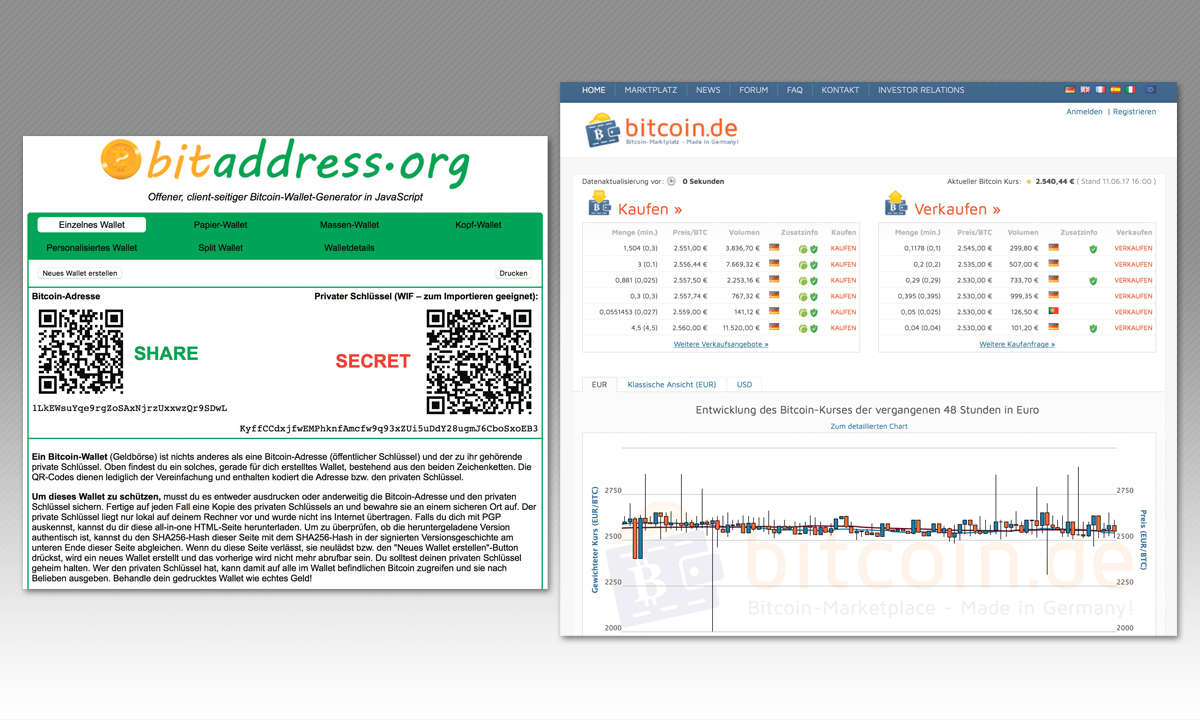
Task: Click the shield icon in the 2.551,00 € buy row
Action: point(814,249)
